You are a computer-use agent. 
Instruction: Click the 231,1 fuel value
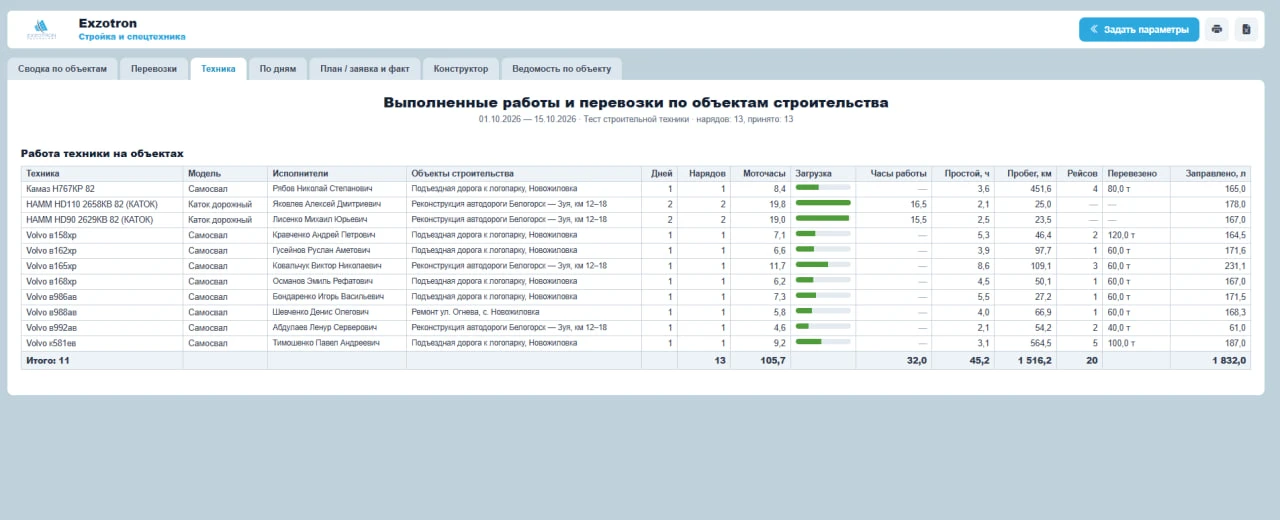(x=1235, y=266)
